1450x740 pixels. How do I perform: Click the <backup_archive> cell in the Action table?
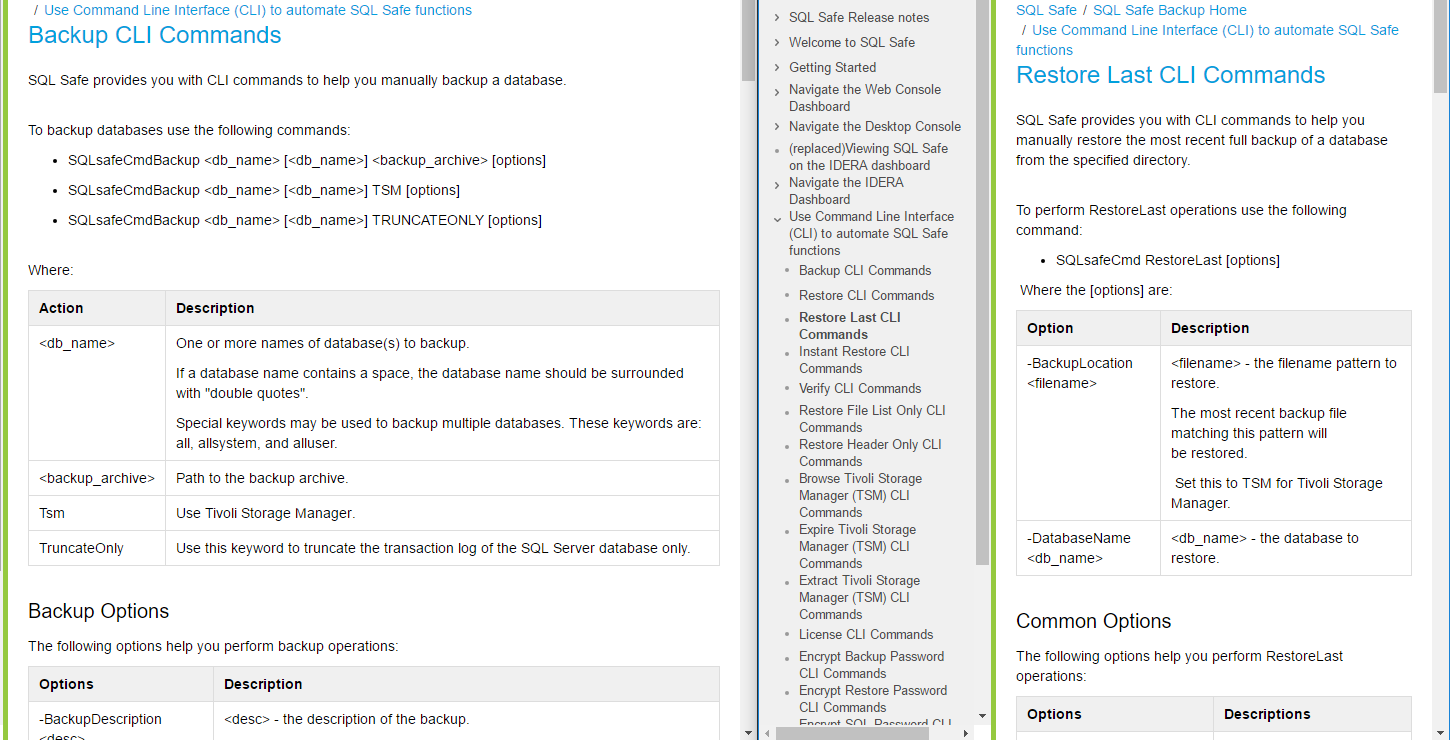click(97, 478)
